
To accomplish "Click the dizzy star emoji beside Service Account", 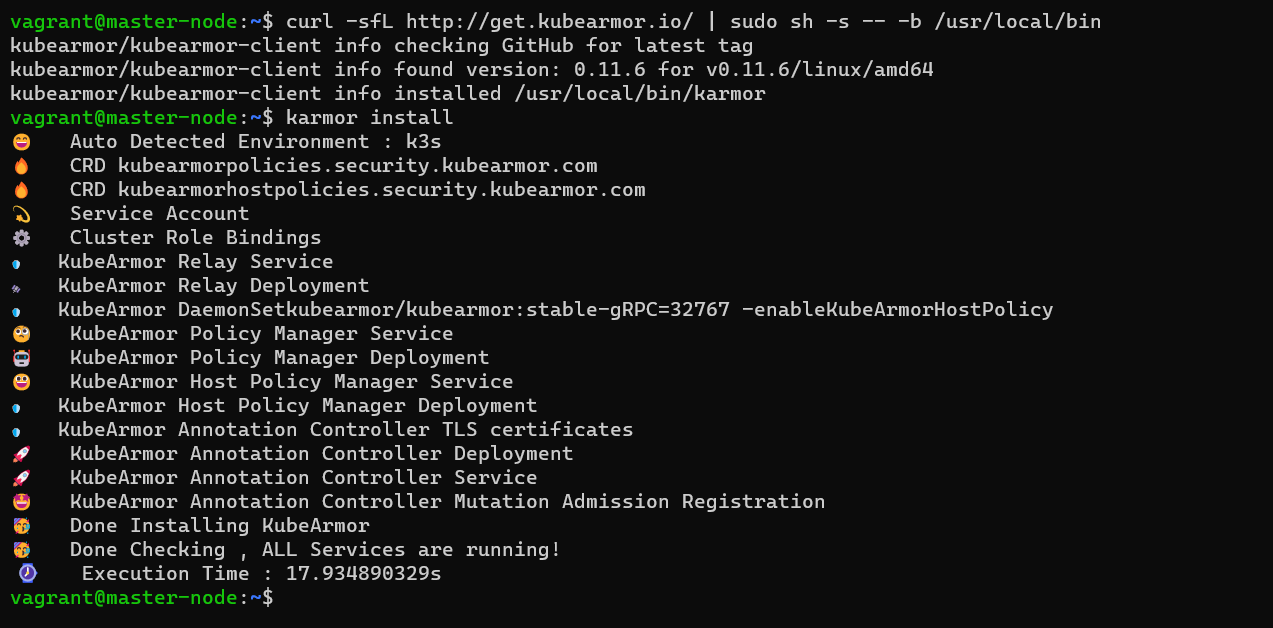I will 21,214.
